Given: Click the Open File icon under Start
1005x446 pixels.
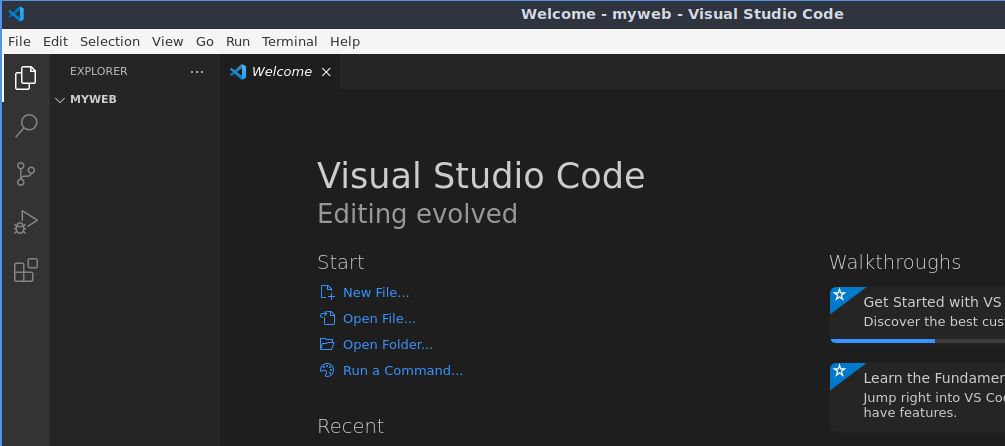Looking at the screenshot, I should pos(327,318).
